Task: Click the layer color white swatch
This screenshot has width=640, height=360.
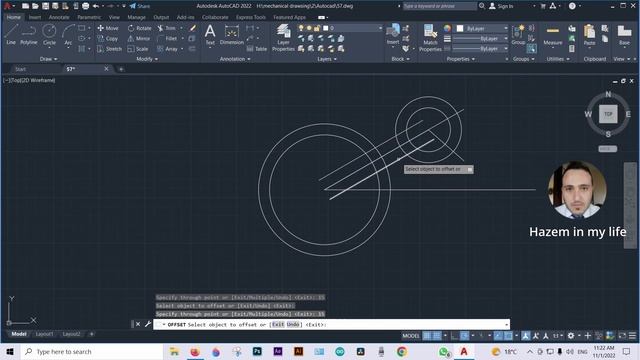Action: tap(325, 28)
